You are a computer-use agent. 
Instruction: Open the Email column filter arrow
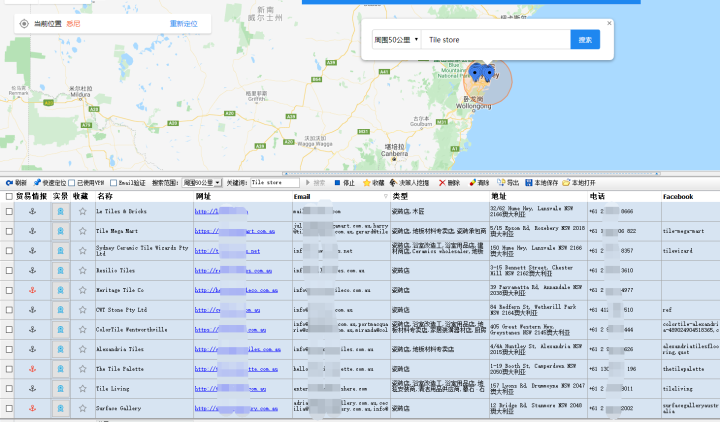386,197
